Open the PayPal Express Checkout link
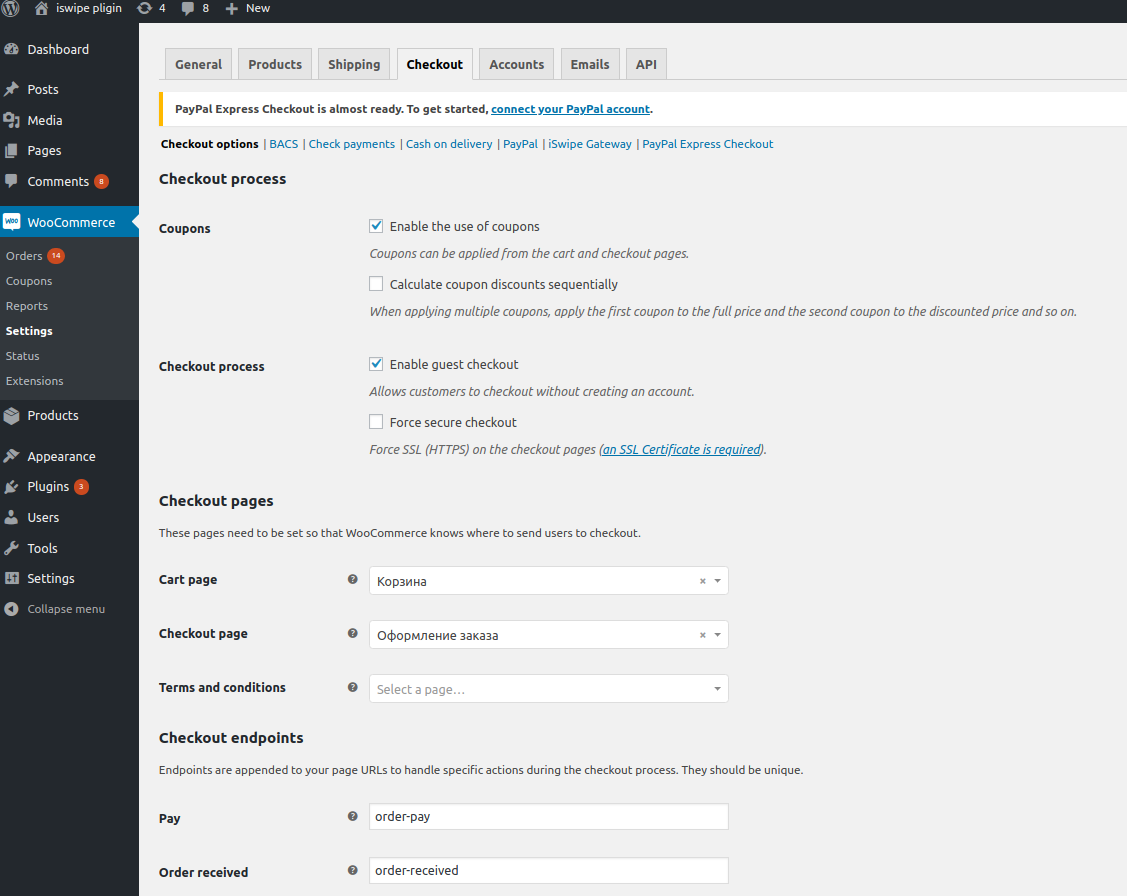 (708, 144)
